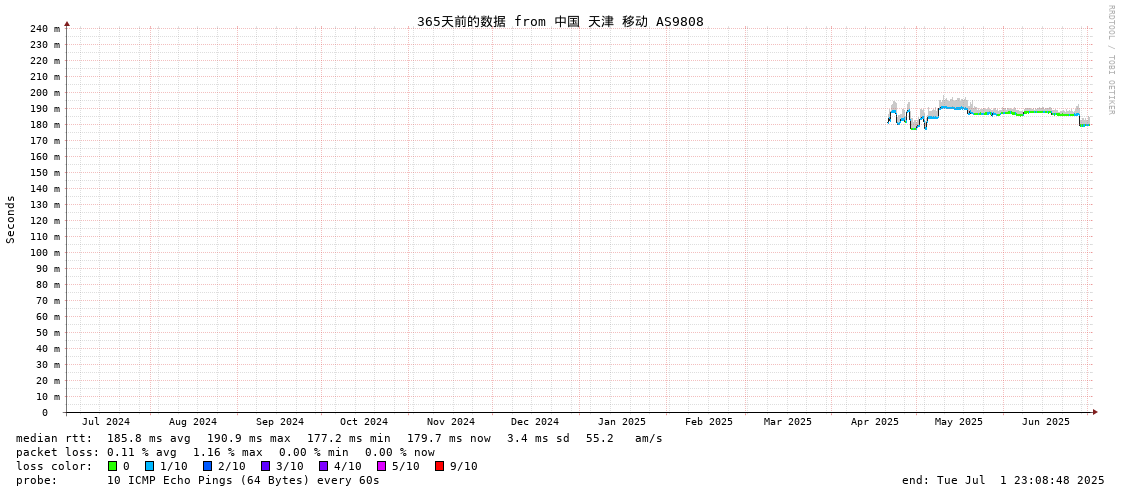Click the 3.4 ms sd value
The width and height of the screenshot is (1121, 494).
538,438
